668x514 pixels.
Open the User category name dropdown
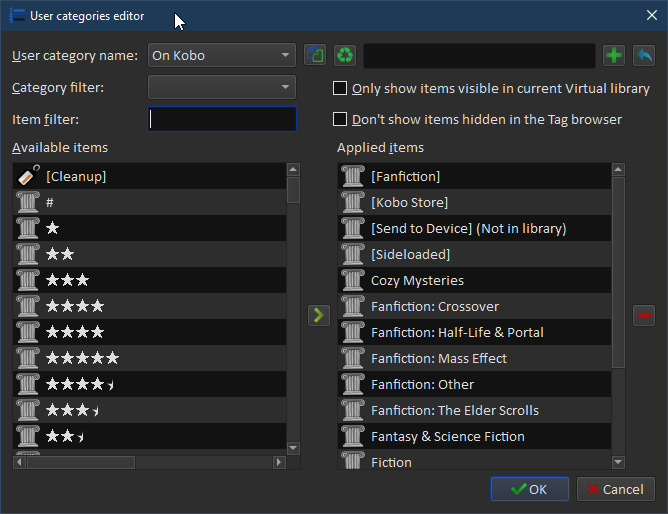[x=221, y=55]
